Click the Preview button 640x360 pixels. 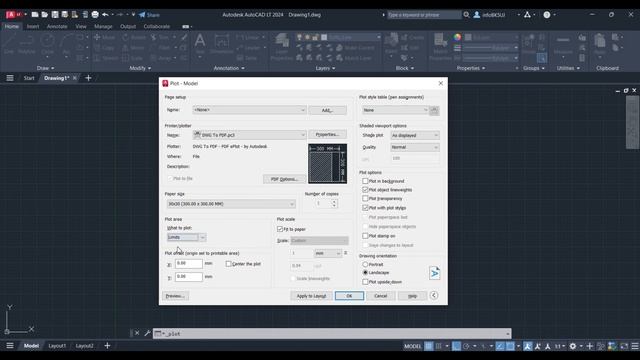point(176,296)
